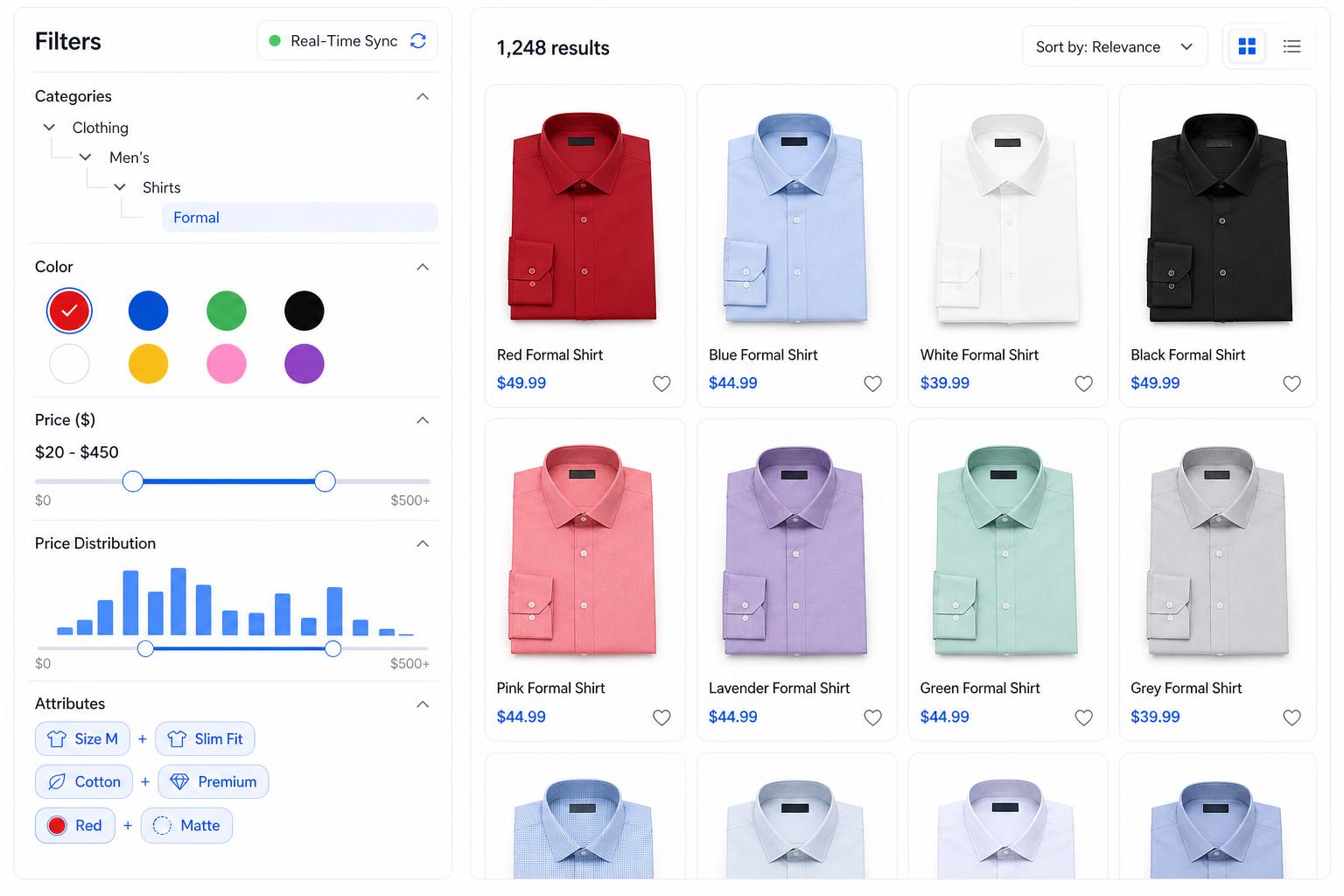Screen dimensions: 1344x896
Task: Collapse the Clothing tree node
Action: [49, 128]
